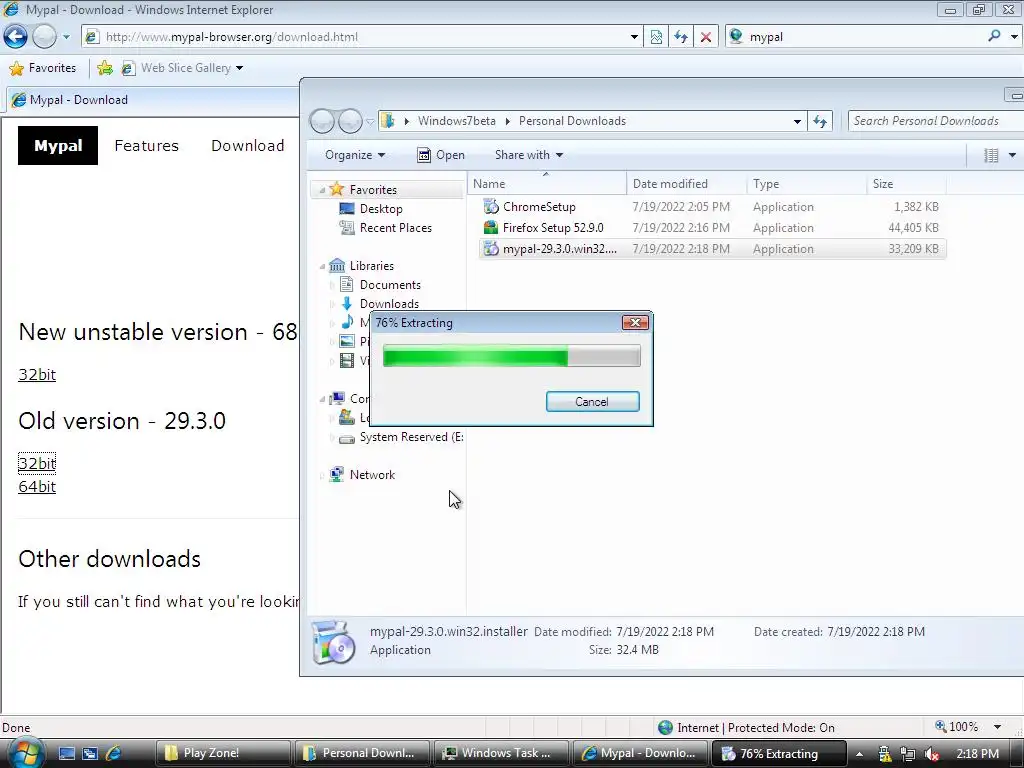This screenshot has width=1024, height=768.
Task: Collapse the Favorites tree section
Action: 322,190
